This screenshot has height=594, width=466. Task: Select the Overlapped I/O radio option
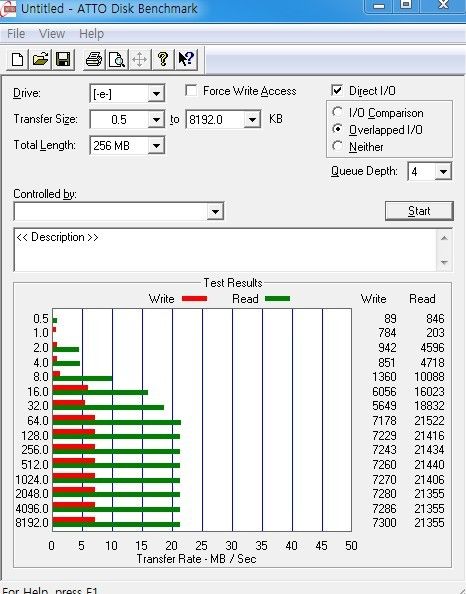(337, 129)
